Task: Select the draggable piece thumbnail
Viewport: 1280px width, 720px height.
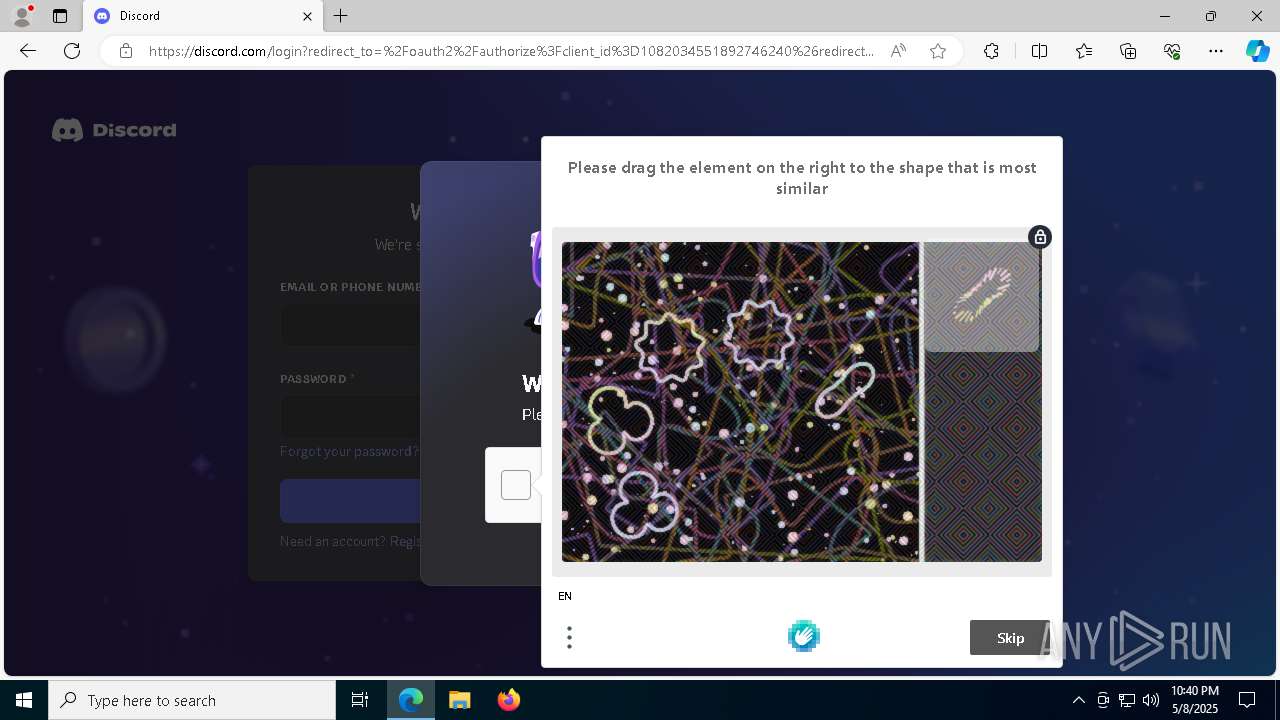Action: tap(982, 297)
